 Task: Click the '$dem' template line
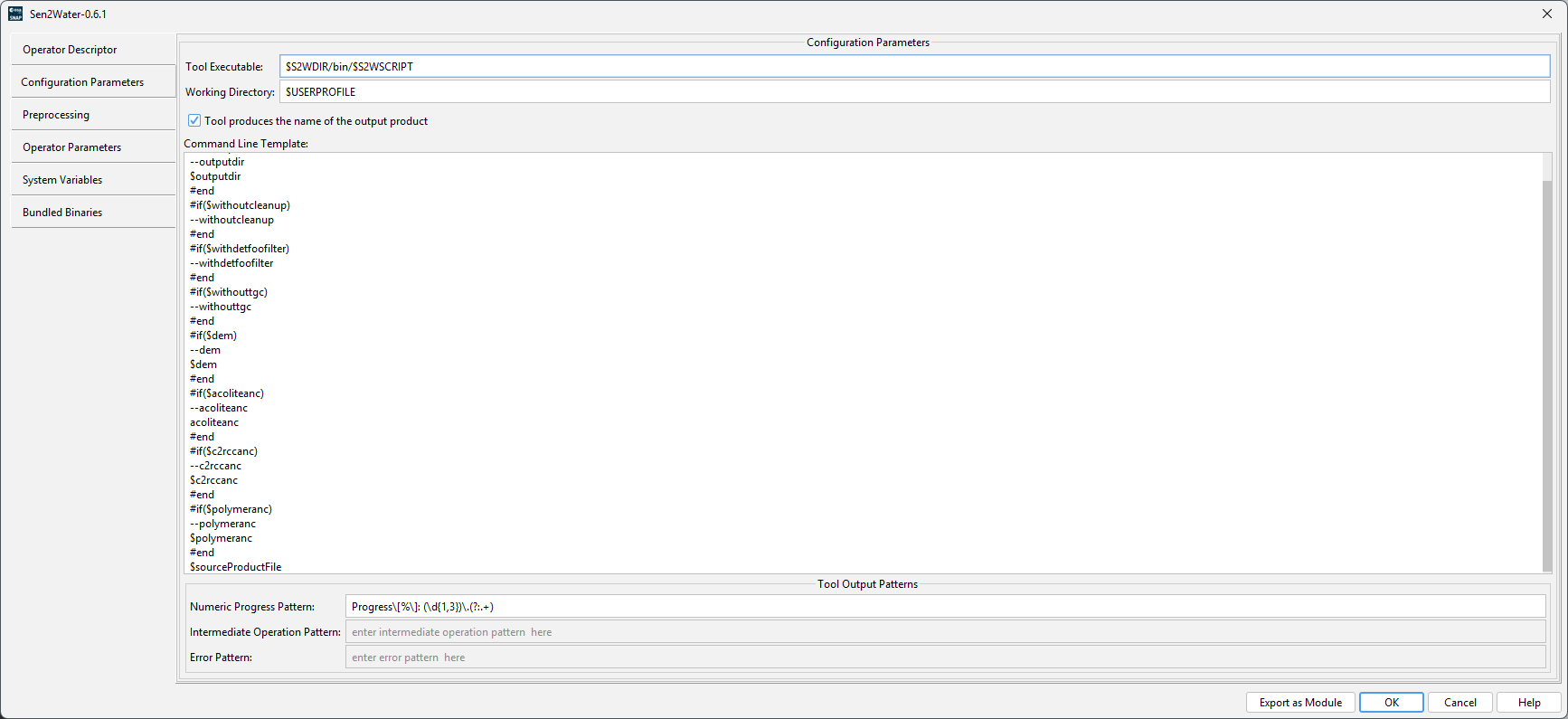pyautogui.click(x=203, y=364)
